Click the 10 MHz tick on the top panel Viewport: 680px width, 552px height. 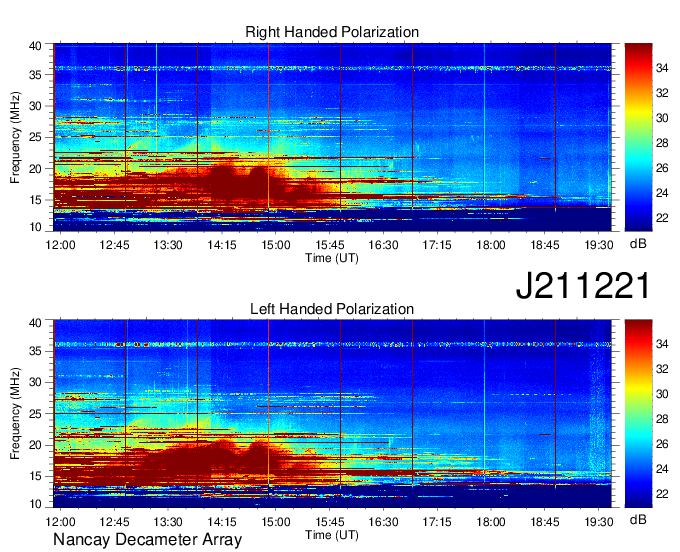pos(35,227)
